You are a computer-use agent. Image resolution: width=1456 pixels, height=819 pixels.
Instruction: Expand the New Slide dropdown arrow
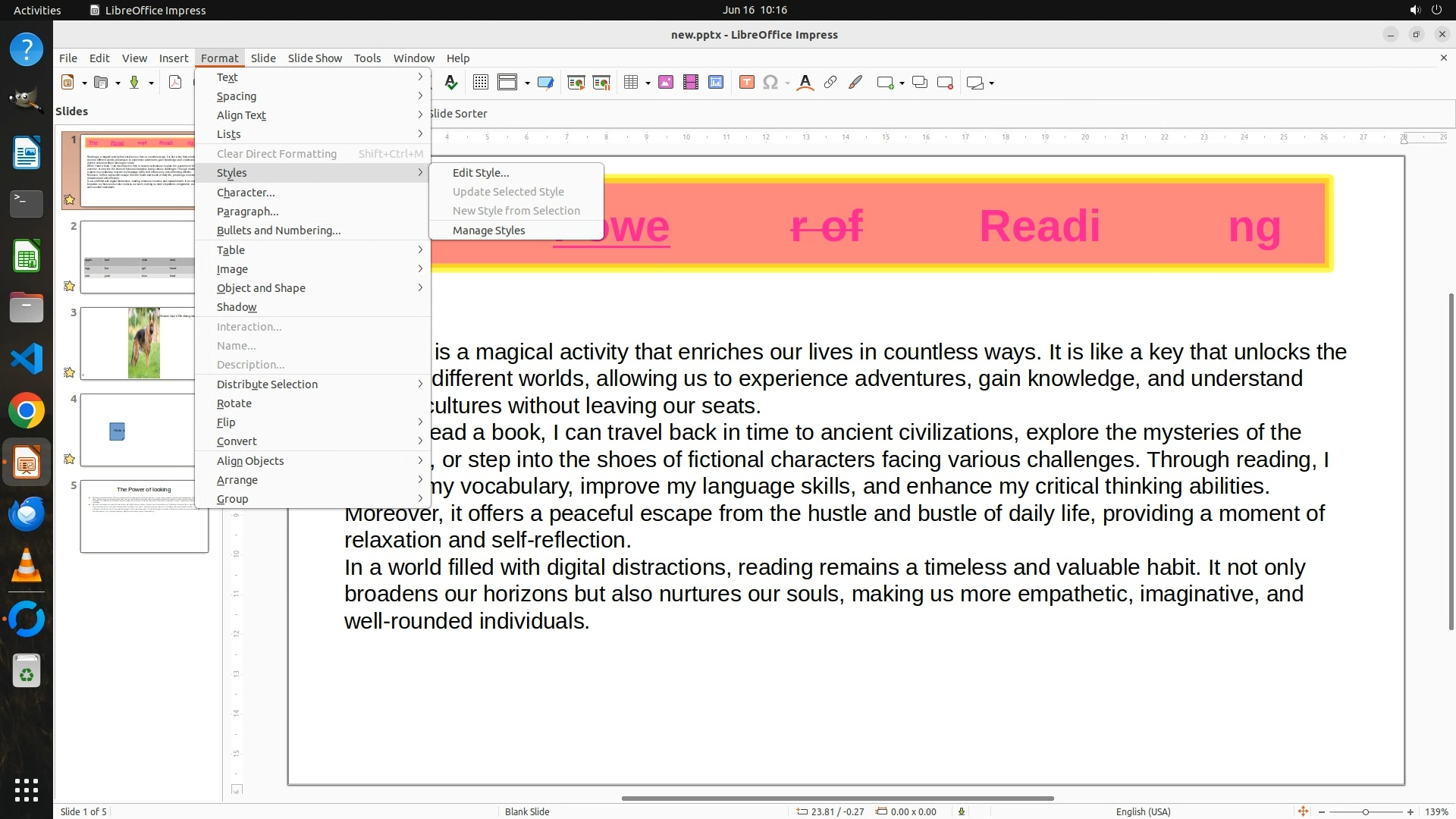click(x=902, y=83)
